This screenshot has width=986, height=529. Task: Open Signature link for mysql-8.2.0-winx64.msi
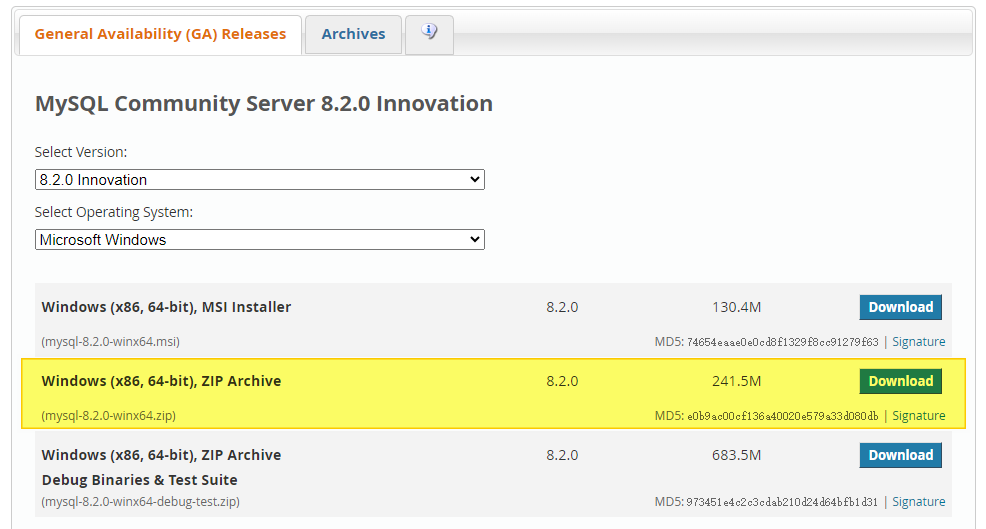tap(919, 342)
